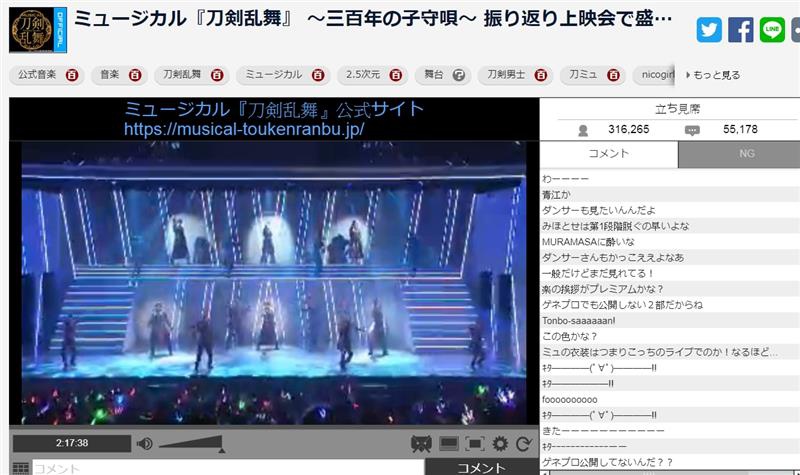The image size is (800, 475).
Task: Click the ミュージカル tag
Action: click(273, 74)
